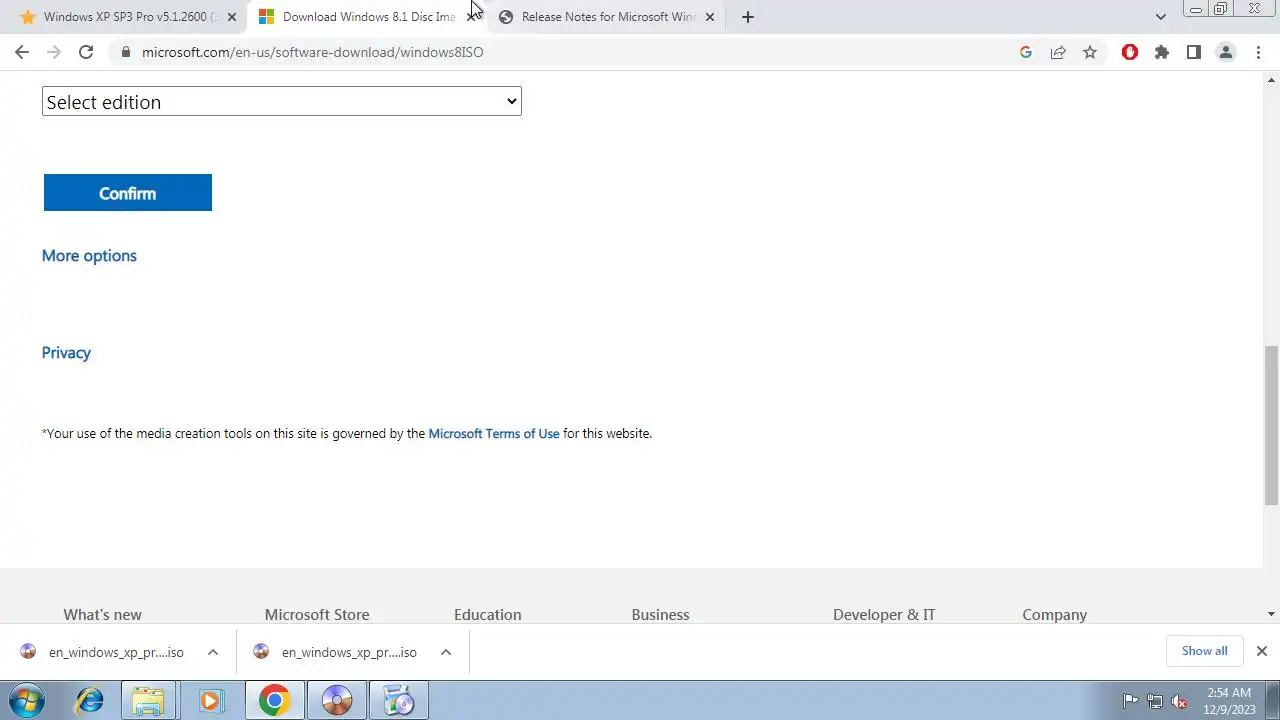1280x720 pixels.
Task: Open Windows Explorer folder on taskbar
Action: pyautogui.click(x=148, y=701)
